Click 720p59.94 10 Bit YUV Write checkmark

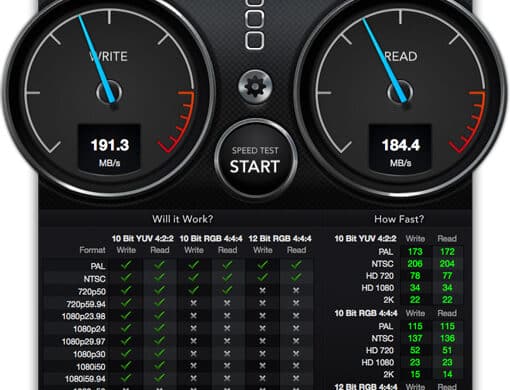point(126,303)
